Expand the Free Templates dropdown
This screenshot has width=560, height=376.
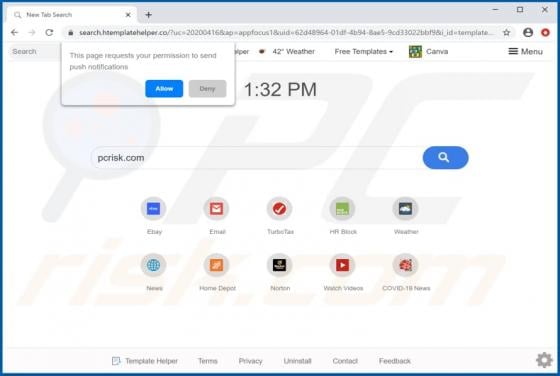(364, 51)
